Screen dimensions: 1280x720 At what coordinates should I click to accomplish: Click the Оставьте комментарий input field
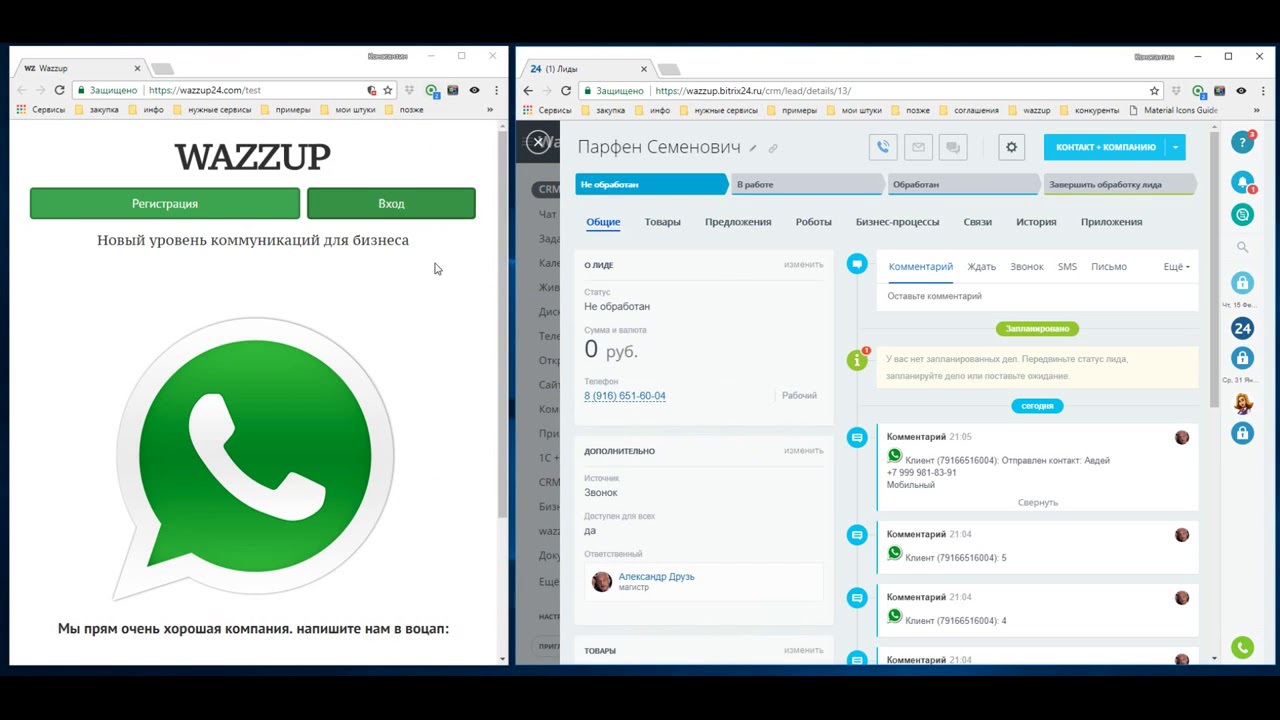coord(1037,296)
